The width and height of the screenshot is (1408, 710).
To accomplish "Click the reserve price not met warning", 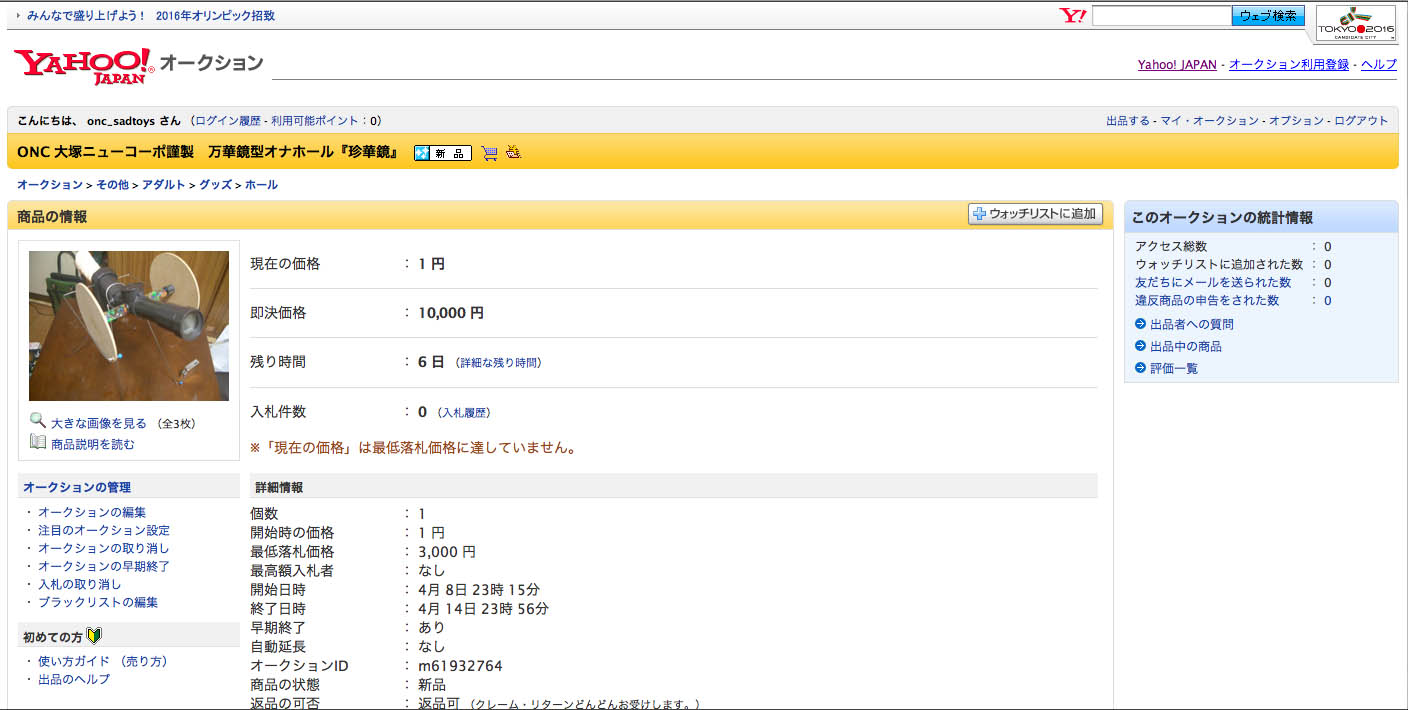I will 413,448.
